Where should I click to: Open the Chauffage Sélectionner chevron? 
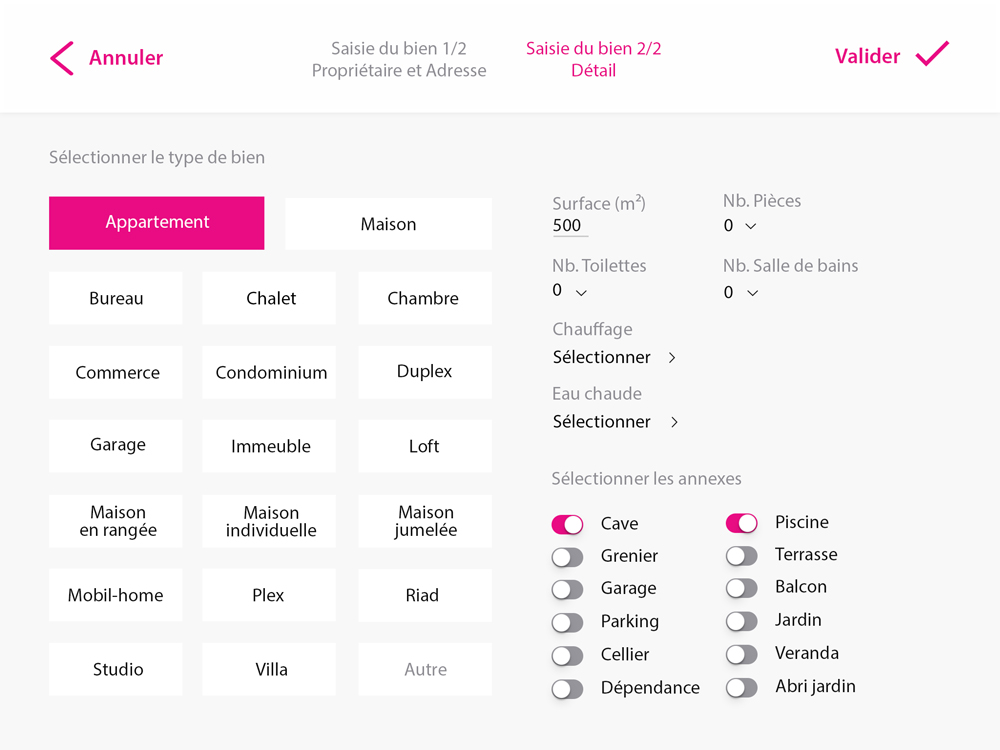672,358
